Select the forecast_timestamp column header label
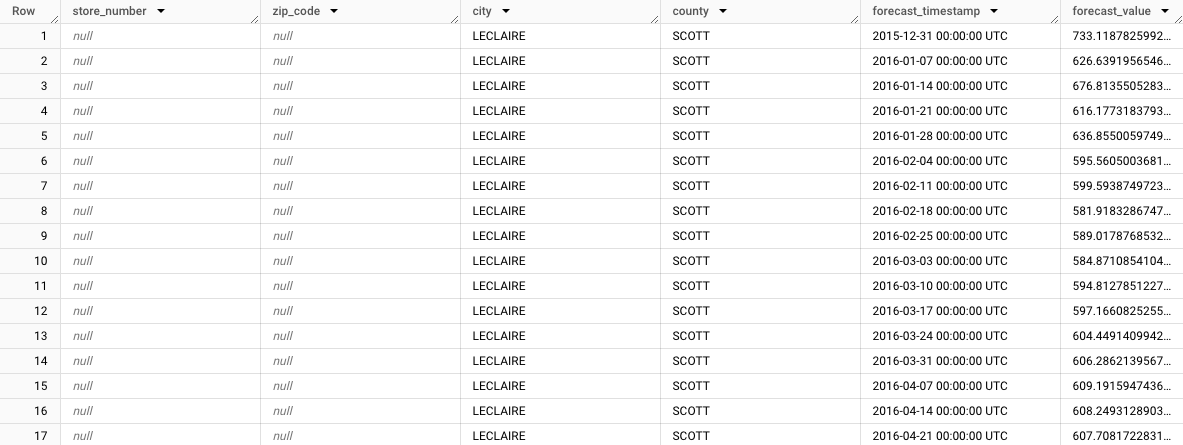Image resolution: width=1183 pixels, height=445 pixels. click(x=925, y=11)
